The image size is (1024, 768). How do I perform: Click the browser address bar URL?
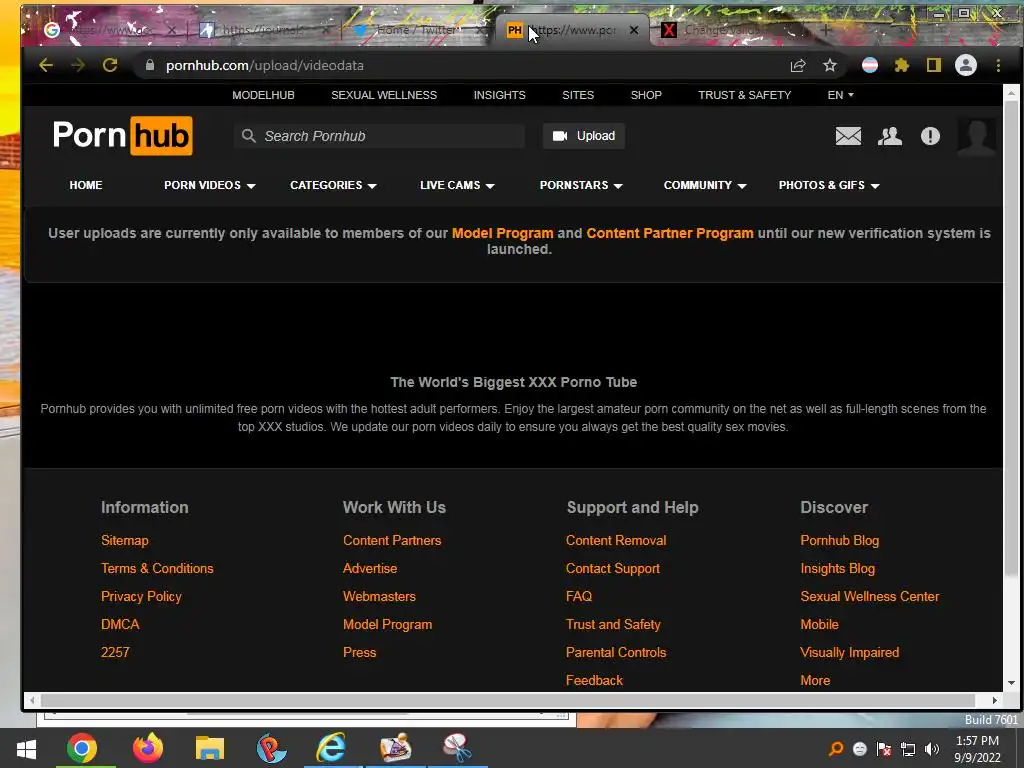pyautogui.click(x=264, y=65)
